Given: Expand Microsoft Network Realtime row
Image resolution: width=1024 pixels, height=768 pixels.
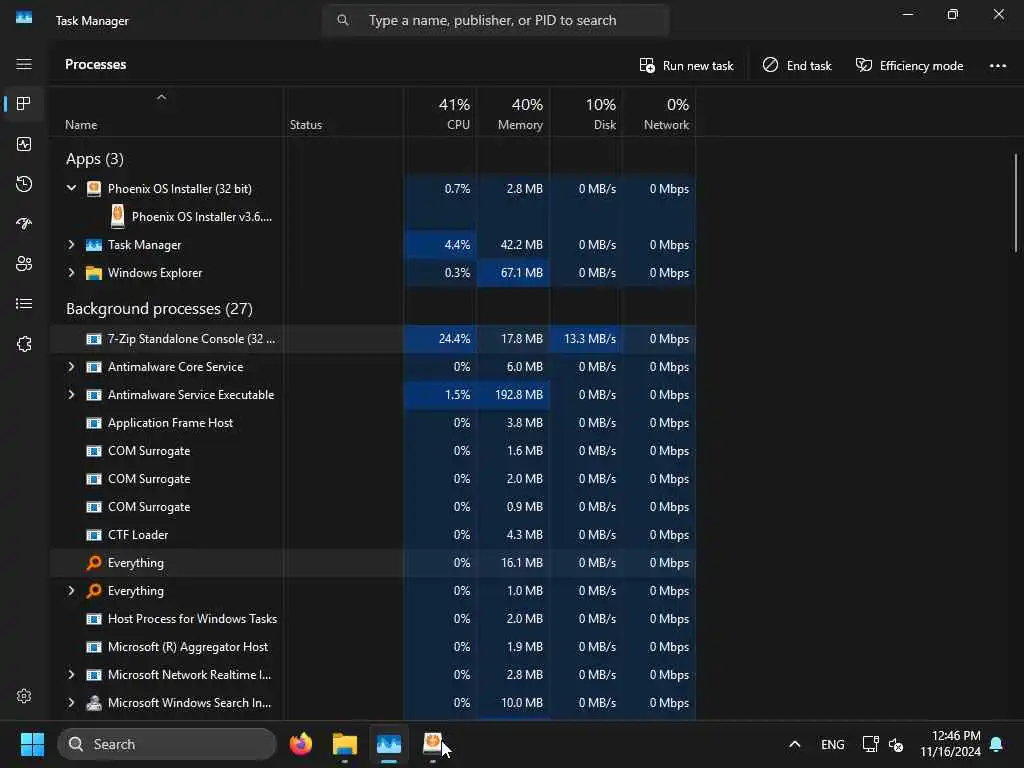Looking at the screenshot, I should coord(71,675).
